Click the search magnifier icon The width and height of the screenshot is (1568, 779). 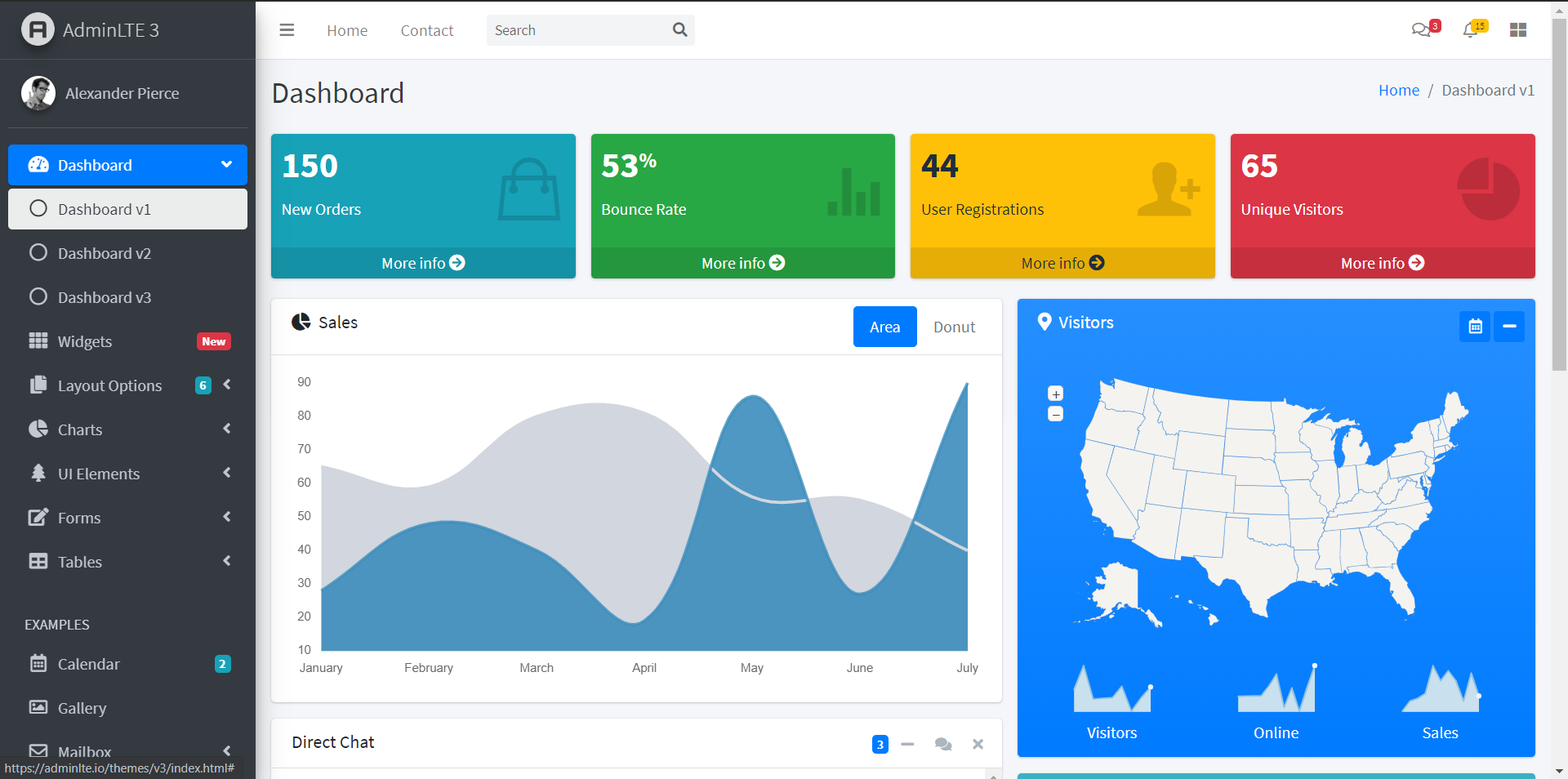[680, 29]
